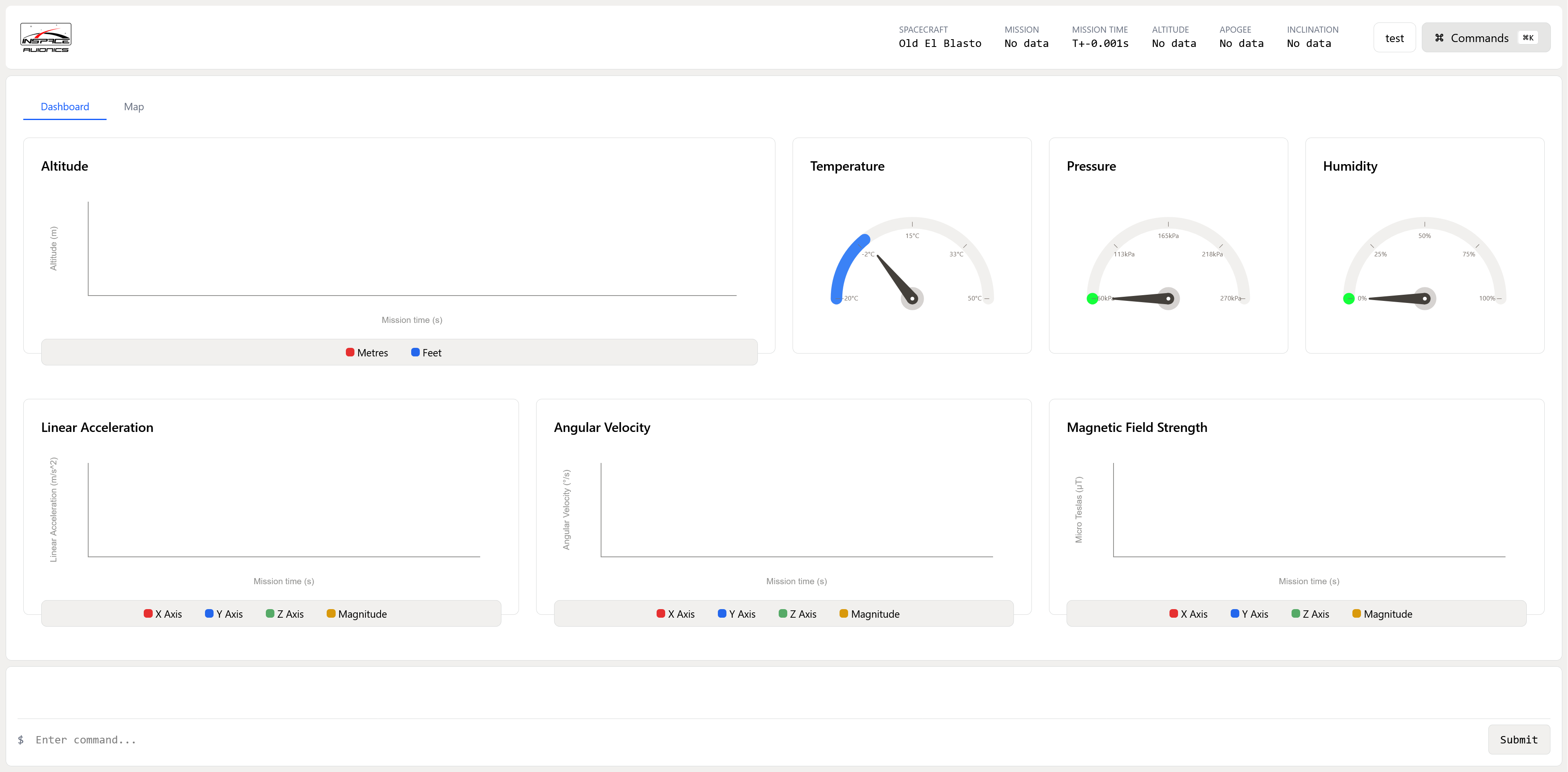Toggle Z Axis in Angular Velocity legend
The height and width of the screenshot is (772, 1568).
click(797, 614)
